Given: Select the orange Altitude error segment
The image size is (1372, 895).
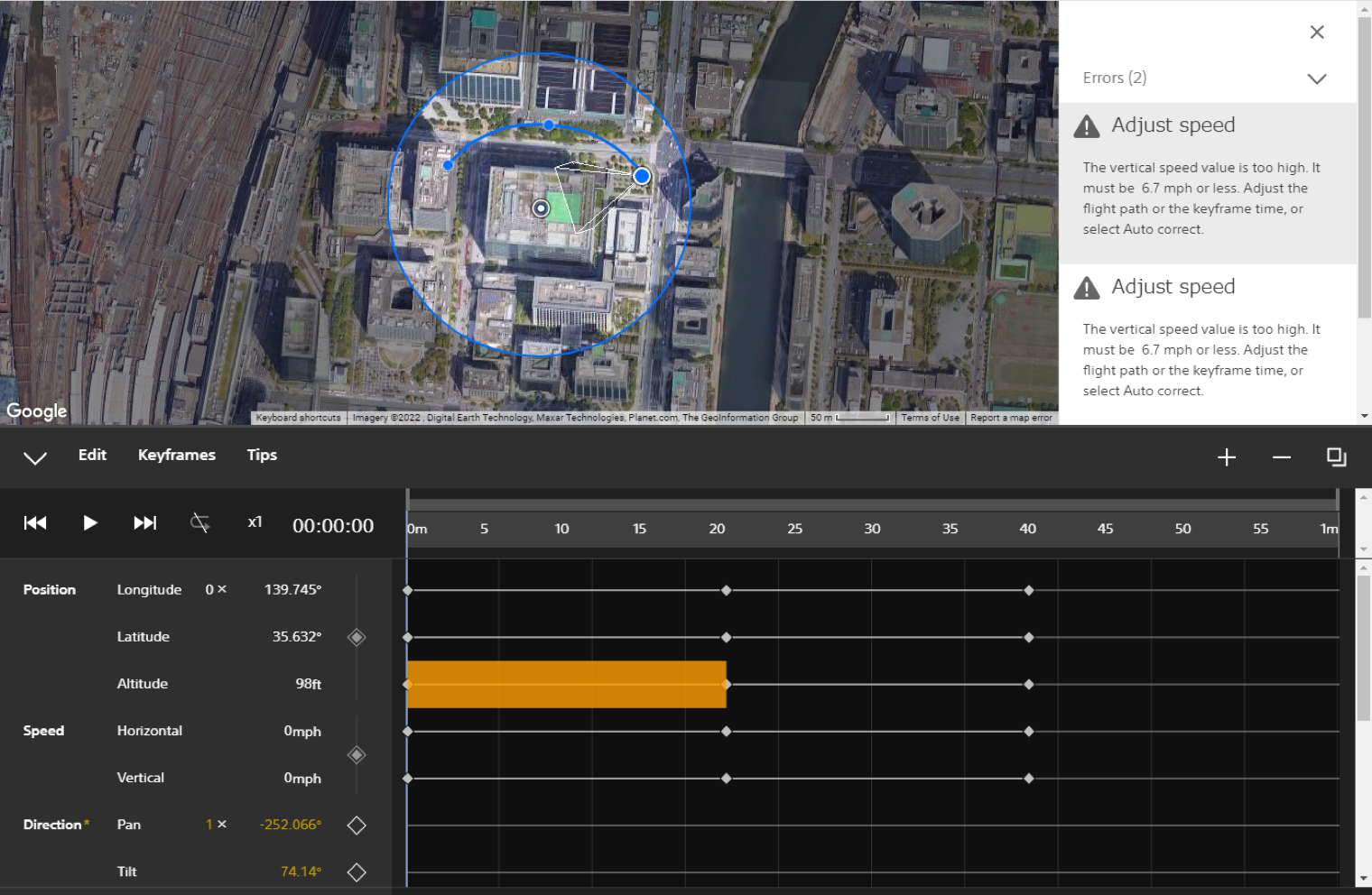Looking at the screenshot, I should [x=567, y=684].
